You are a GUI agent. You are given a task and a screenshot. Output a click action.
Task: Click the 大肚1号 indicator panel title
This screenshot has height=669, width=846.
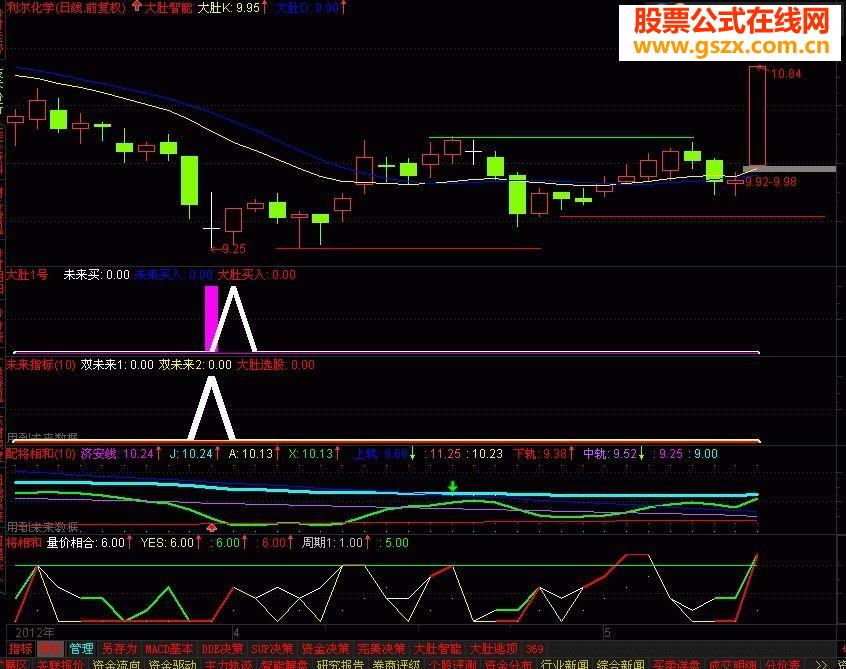pyautogui.click(x=27, y=275)
